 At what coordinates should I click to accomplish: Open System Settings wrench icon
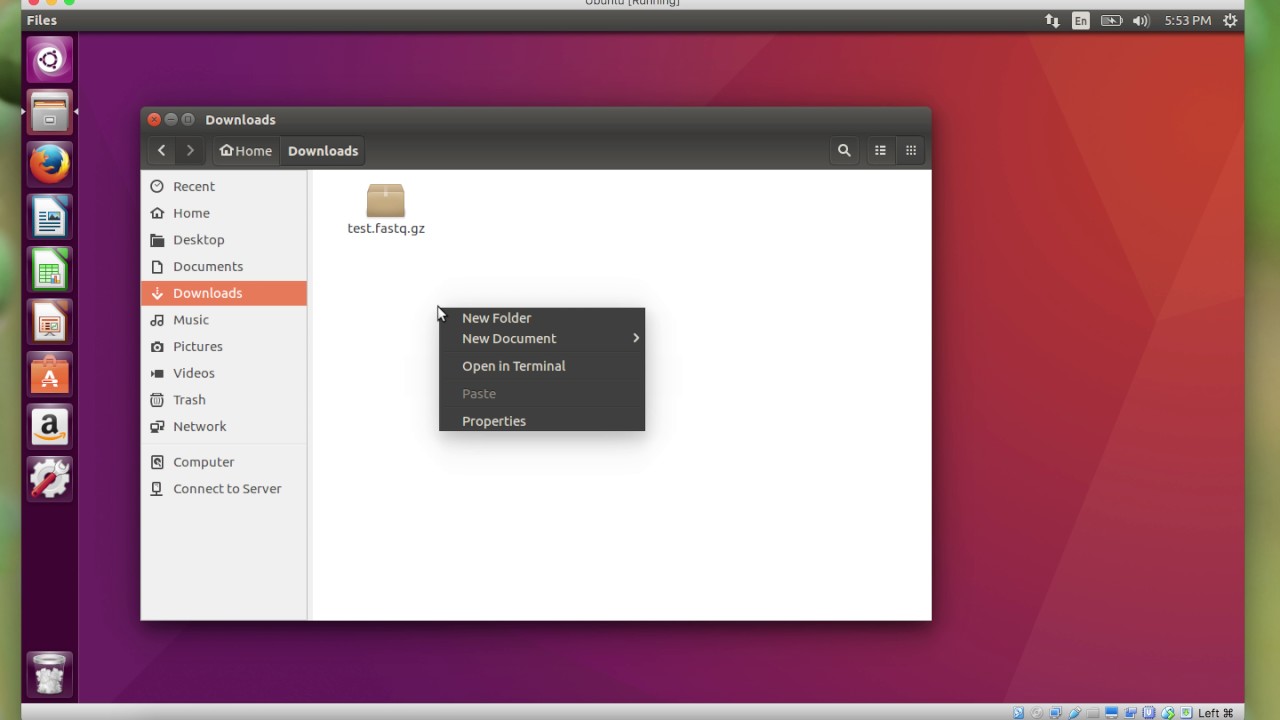49,479
